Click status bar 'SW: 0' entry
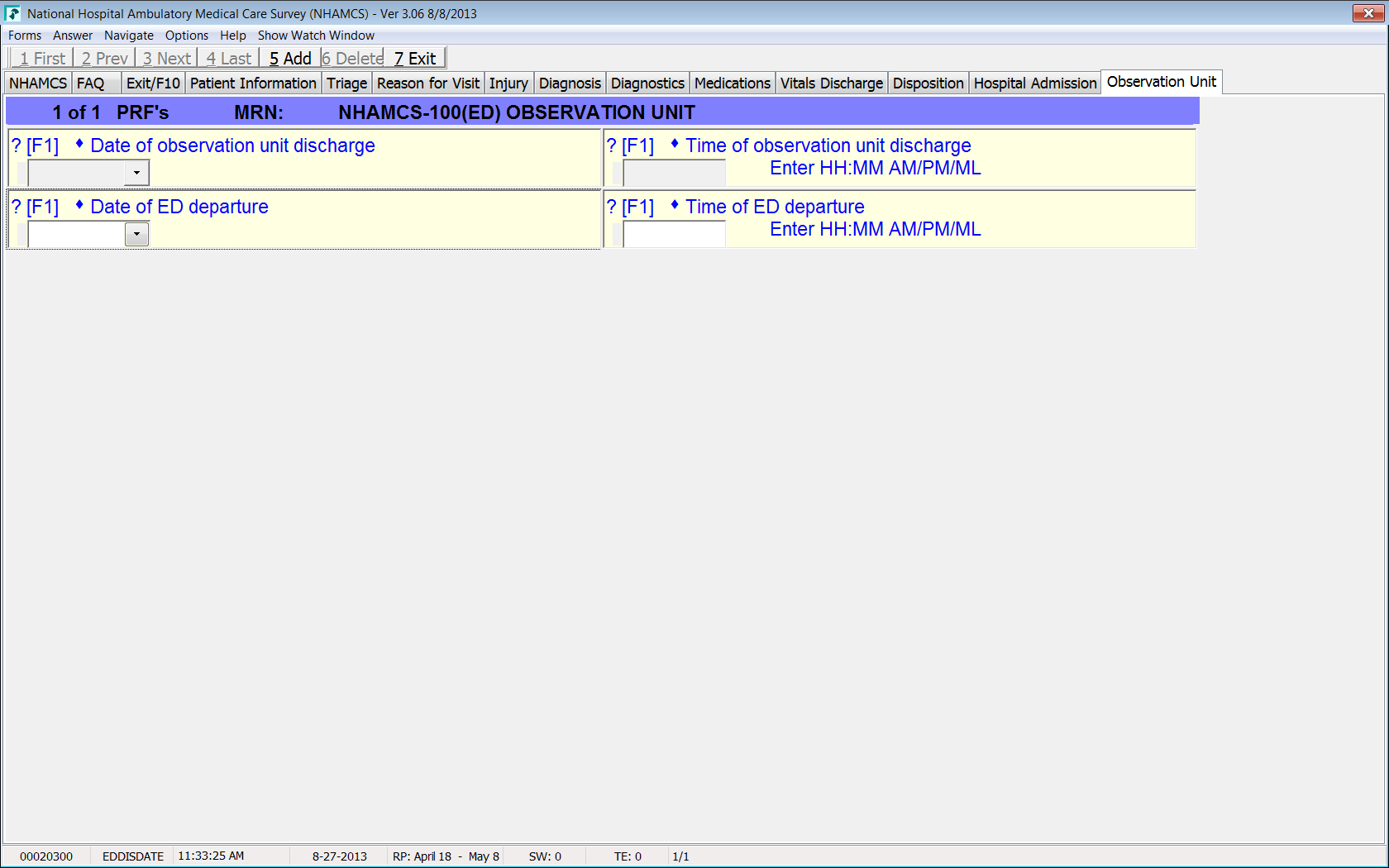Screen dimensions: 1389x868 point(545,856)
